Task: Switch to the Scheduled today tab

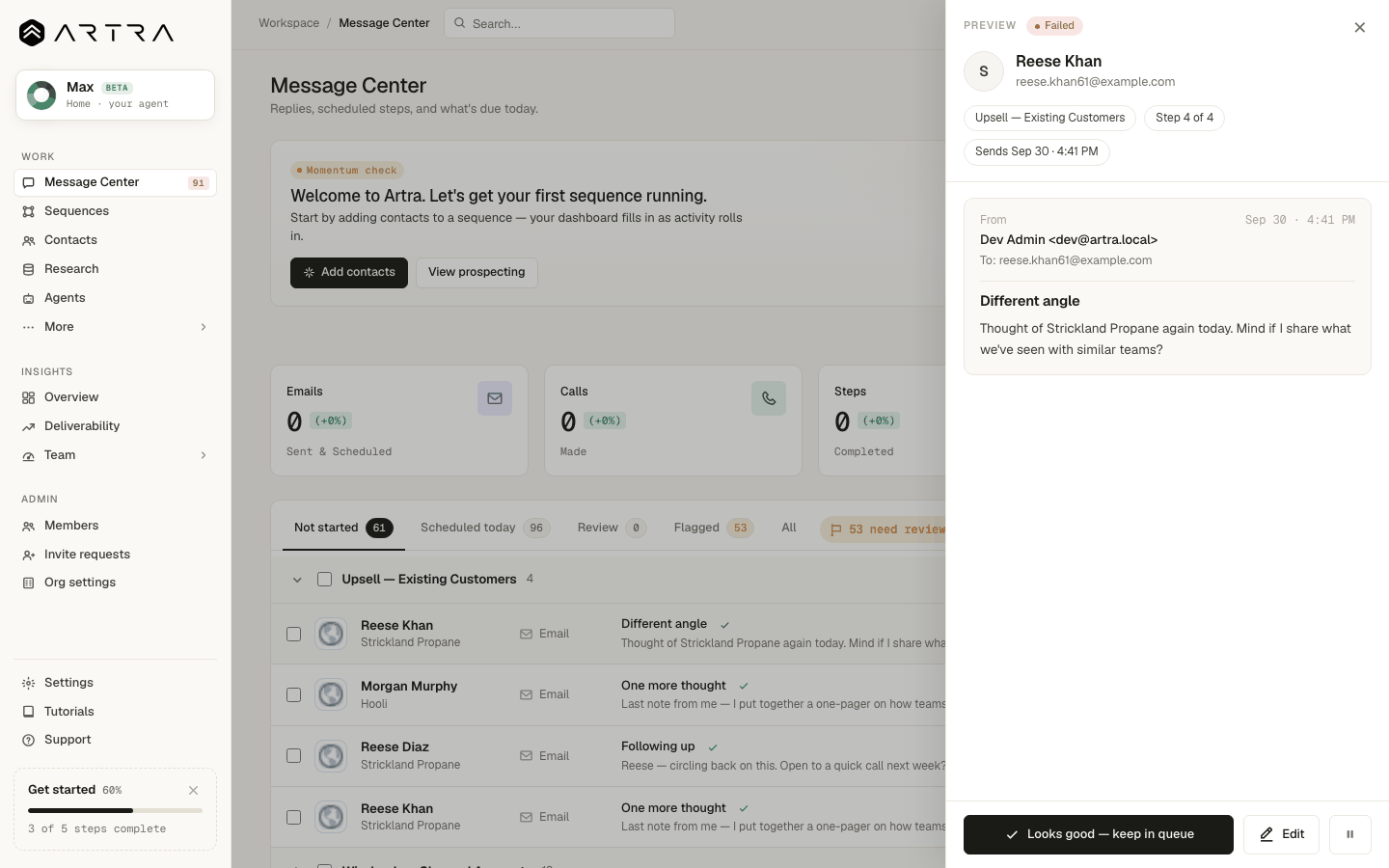Action: click(484, 528)
